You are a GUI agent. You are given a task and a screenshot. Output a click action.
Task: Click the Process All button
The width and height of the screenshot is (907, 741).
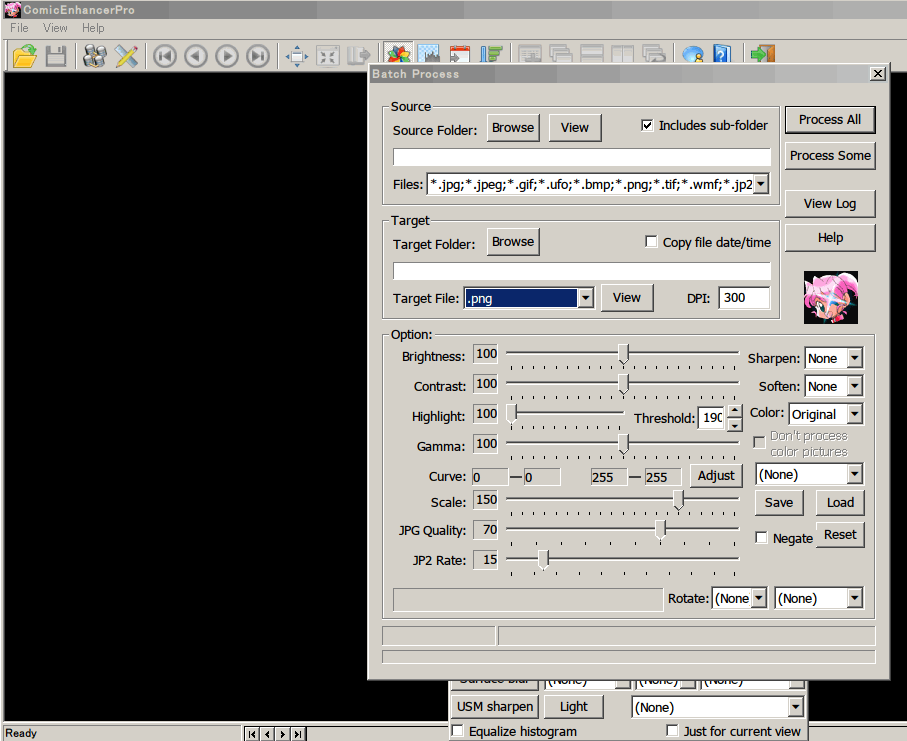point(830,120)
